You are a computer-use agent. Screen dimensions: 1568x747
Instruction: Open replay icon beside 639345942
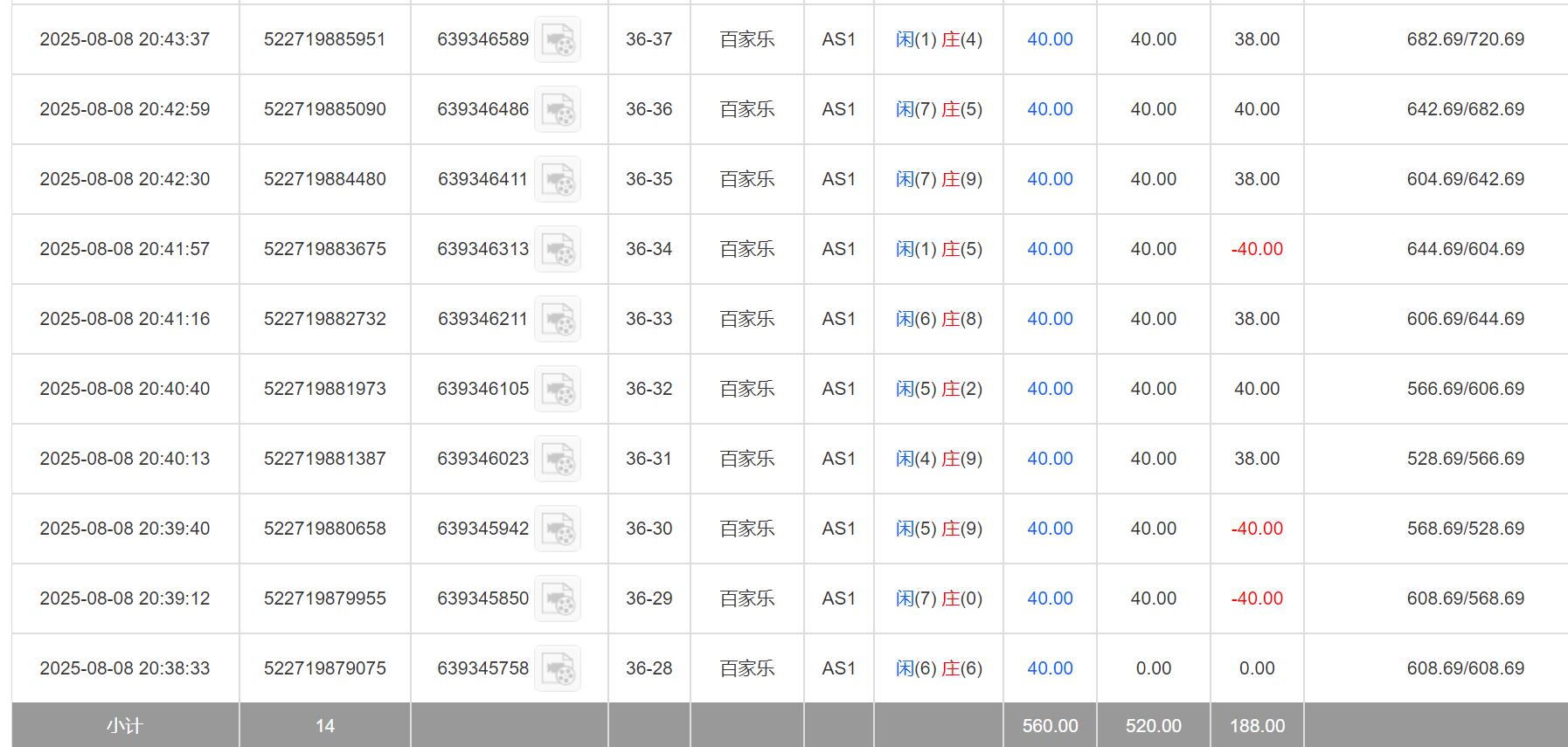[558, 529]
